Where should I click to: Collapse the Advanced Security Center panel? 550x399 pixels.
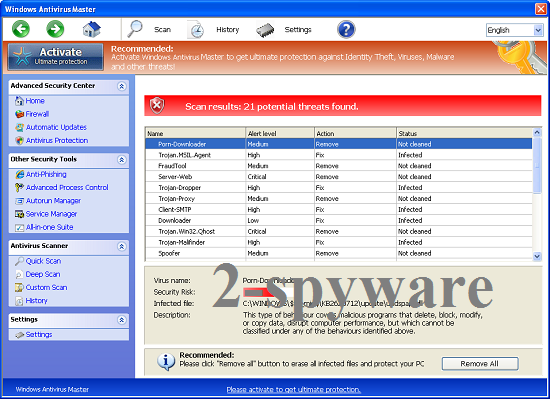(122, 86)
